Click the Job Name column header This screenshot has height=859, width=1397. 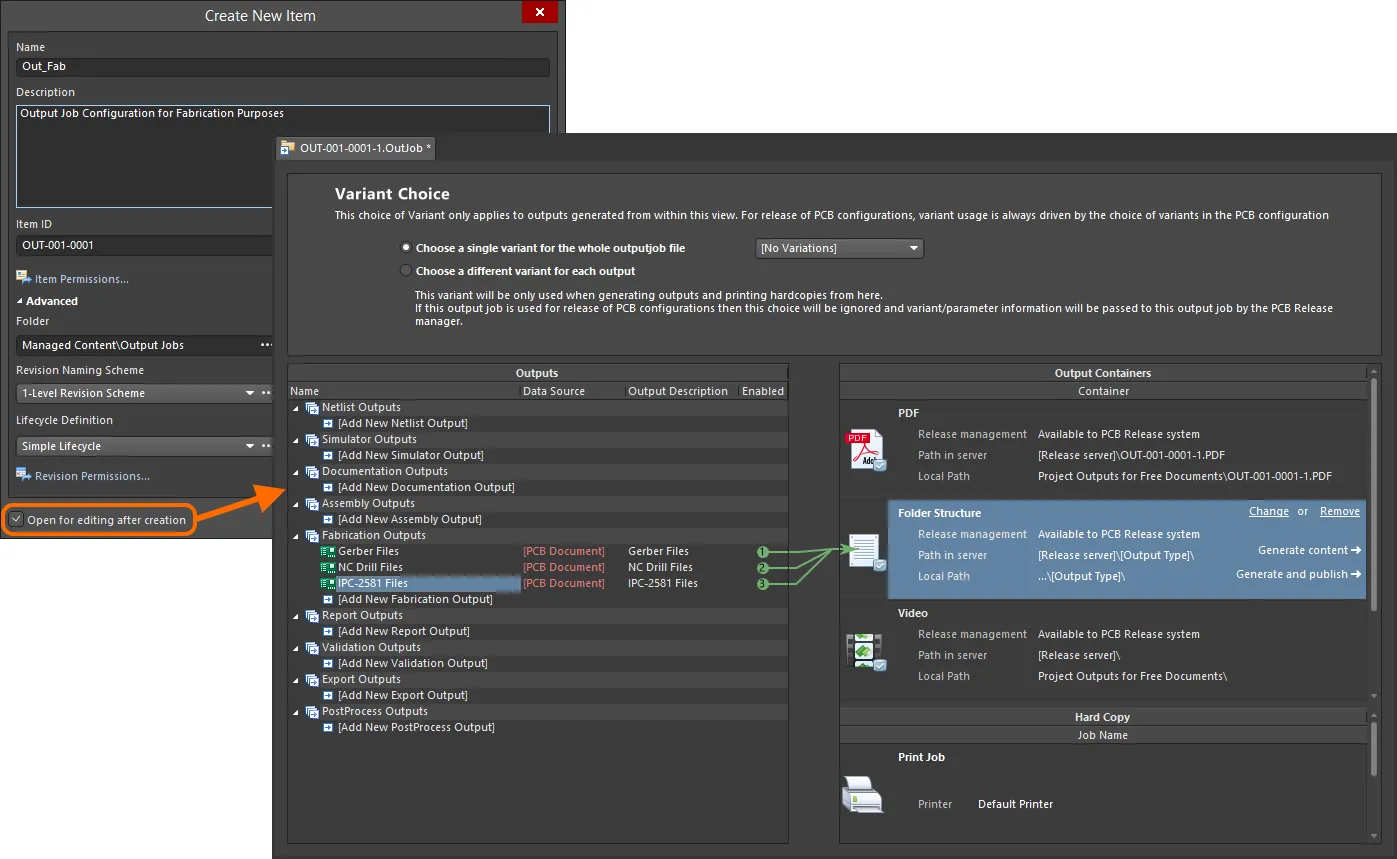(1103, 735)
